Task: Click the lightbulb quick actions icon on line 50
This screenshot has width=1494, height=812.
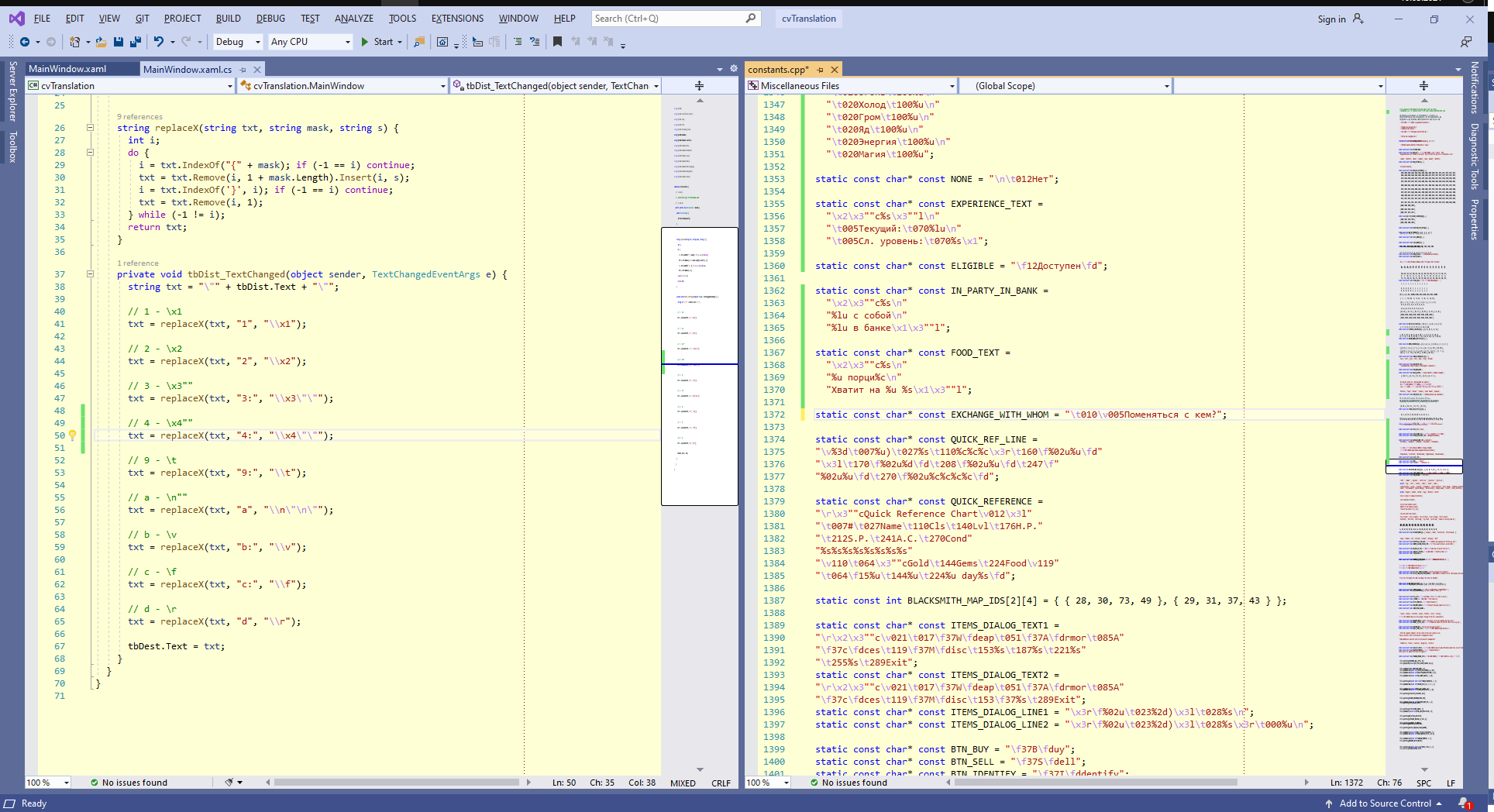Action: [72, 435]
